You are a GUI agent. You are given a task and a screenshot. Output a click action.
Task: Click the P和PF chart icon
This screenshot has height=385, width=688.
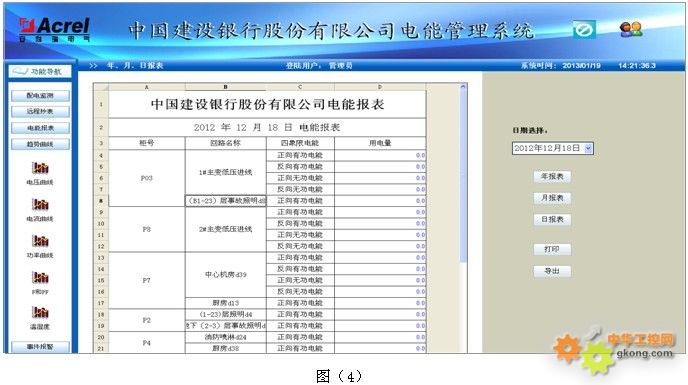point(40,277)
